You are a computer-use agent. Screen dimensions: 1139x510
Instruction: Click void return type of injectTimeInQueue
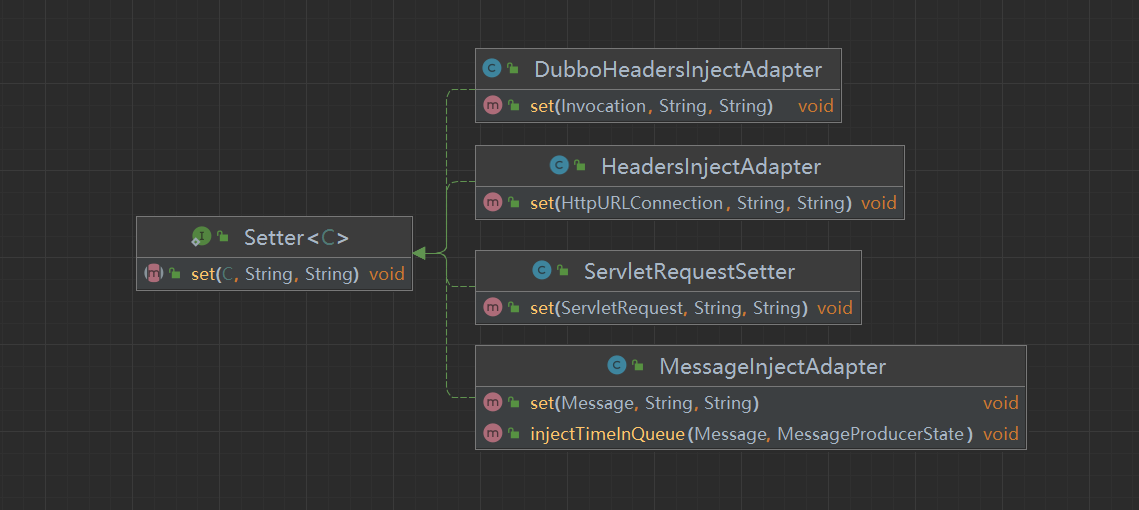click(x=1000, y=434)
